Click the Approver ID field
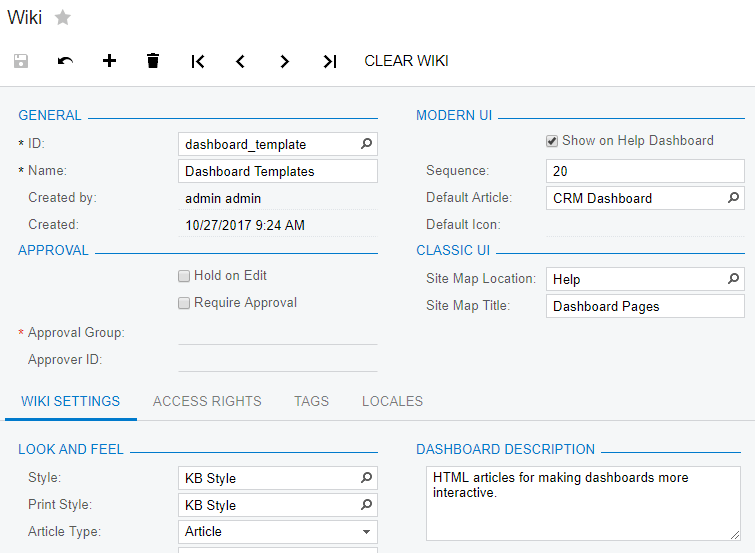 pyautogui.click(x=278, y=360)
